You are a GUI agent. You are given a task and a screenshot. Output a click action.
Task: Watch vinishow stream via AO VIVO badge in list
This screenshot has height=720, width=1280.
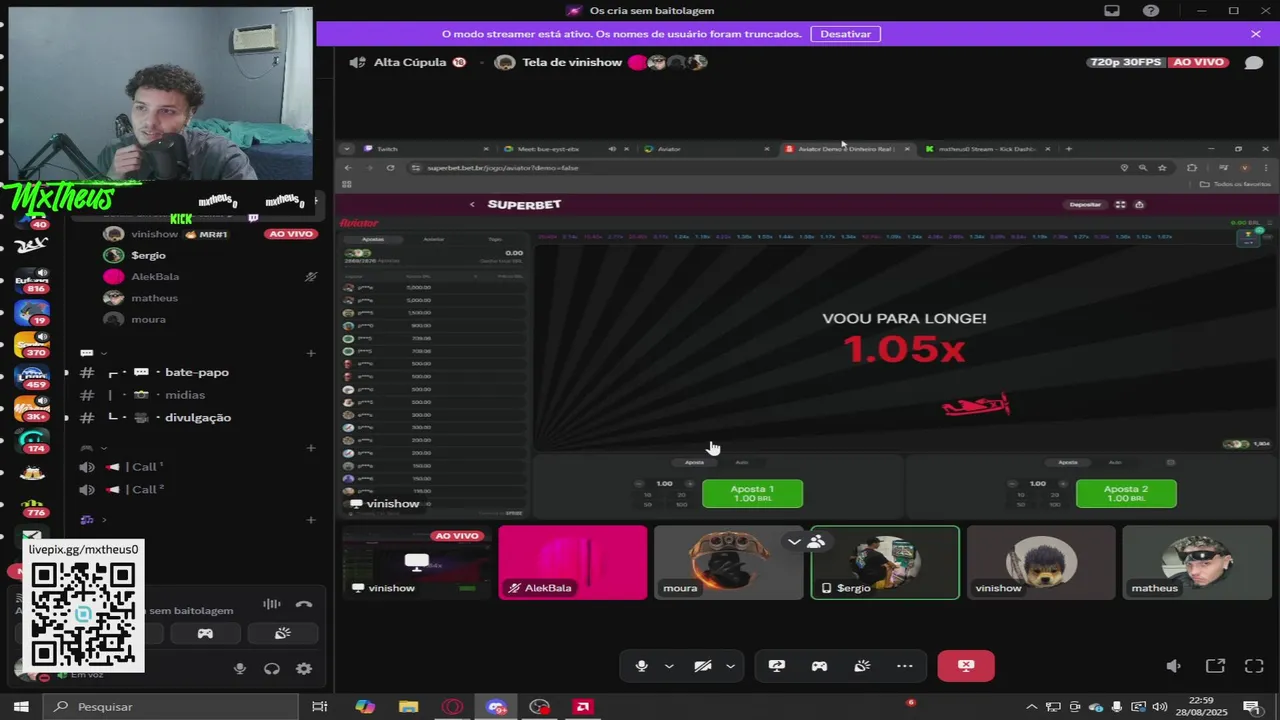290,234
